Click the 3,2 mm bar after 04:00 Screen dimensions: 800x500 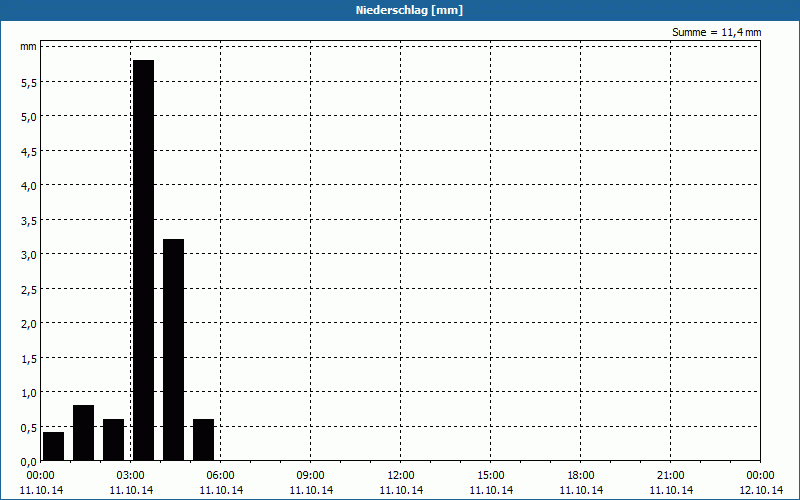(x=173, y=350)
